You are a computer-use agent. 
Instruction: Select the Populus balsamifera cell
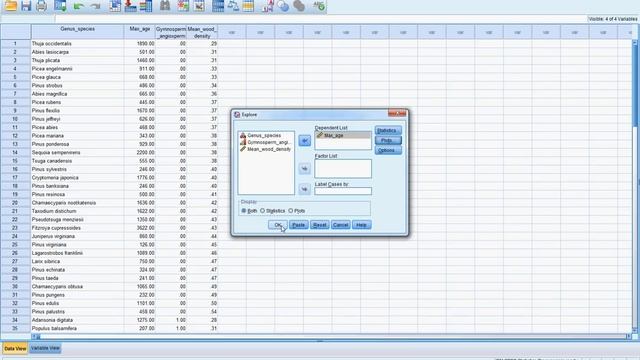point(78,328)
